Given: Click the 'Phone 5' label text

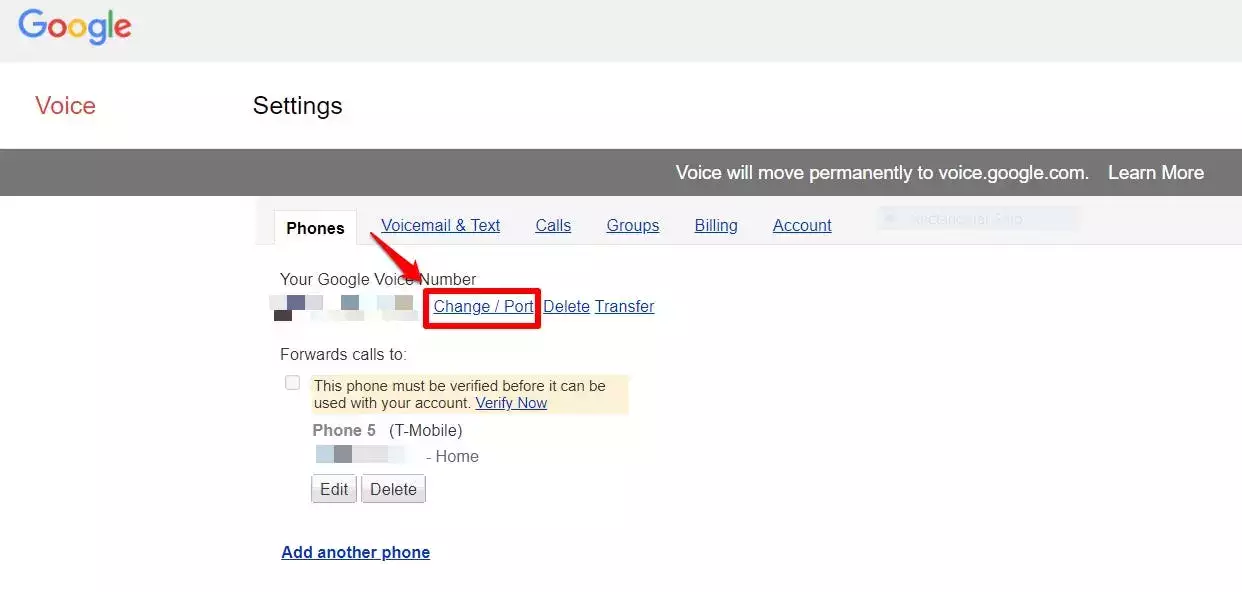Looking at the screenshot, I should pyautogui.click(x=344, y=430).
